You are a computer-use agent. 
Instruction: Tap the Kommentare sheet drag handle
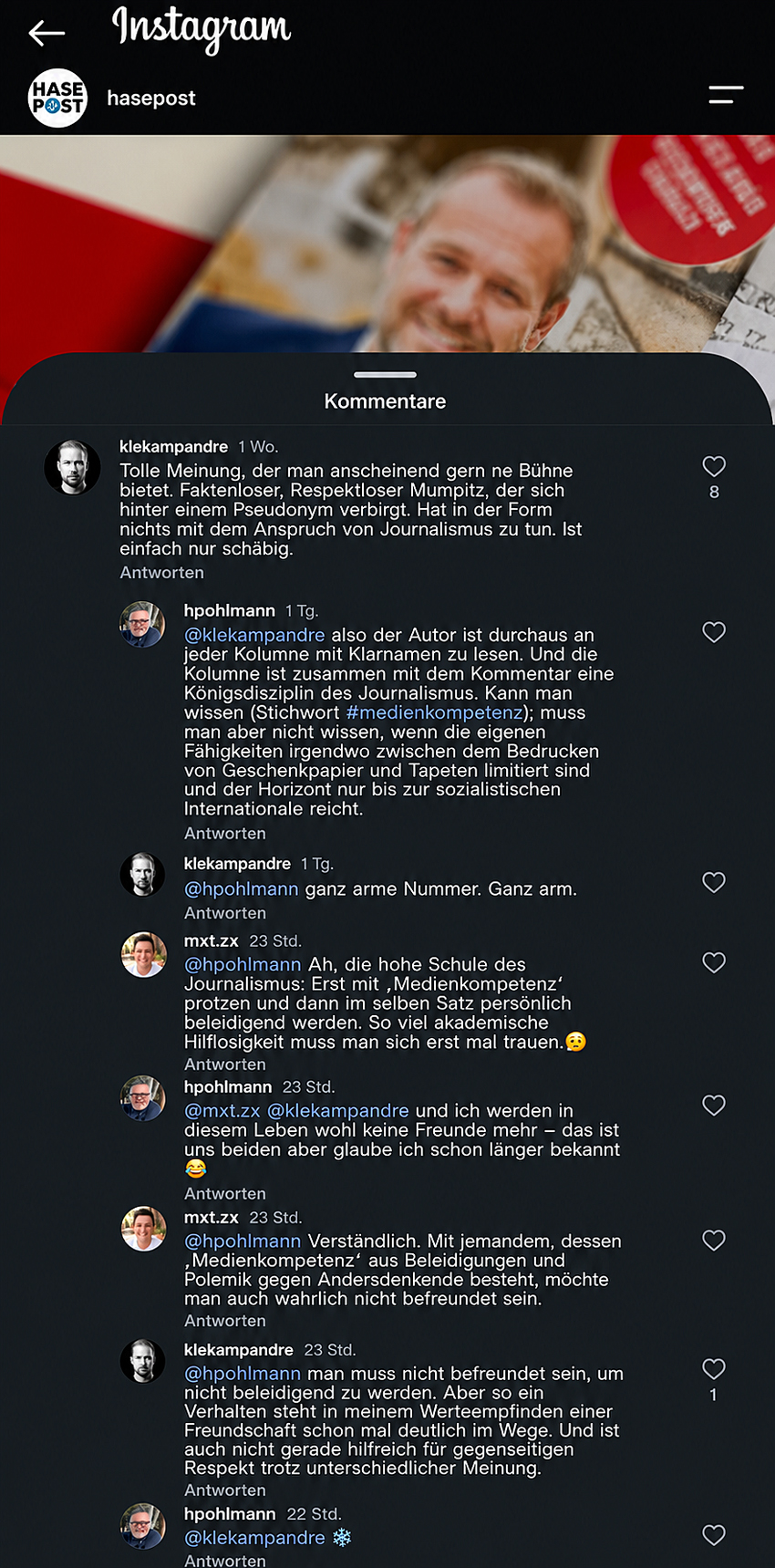[x=385, y=374]
